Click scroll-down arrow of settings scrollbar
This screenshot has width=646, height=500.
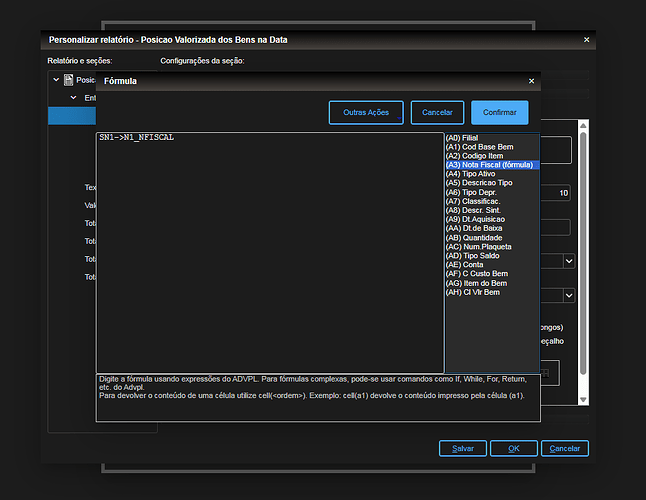[x=583, y=400]
